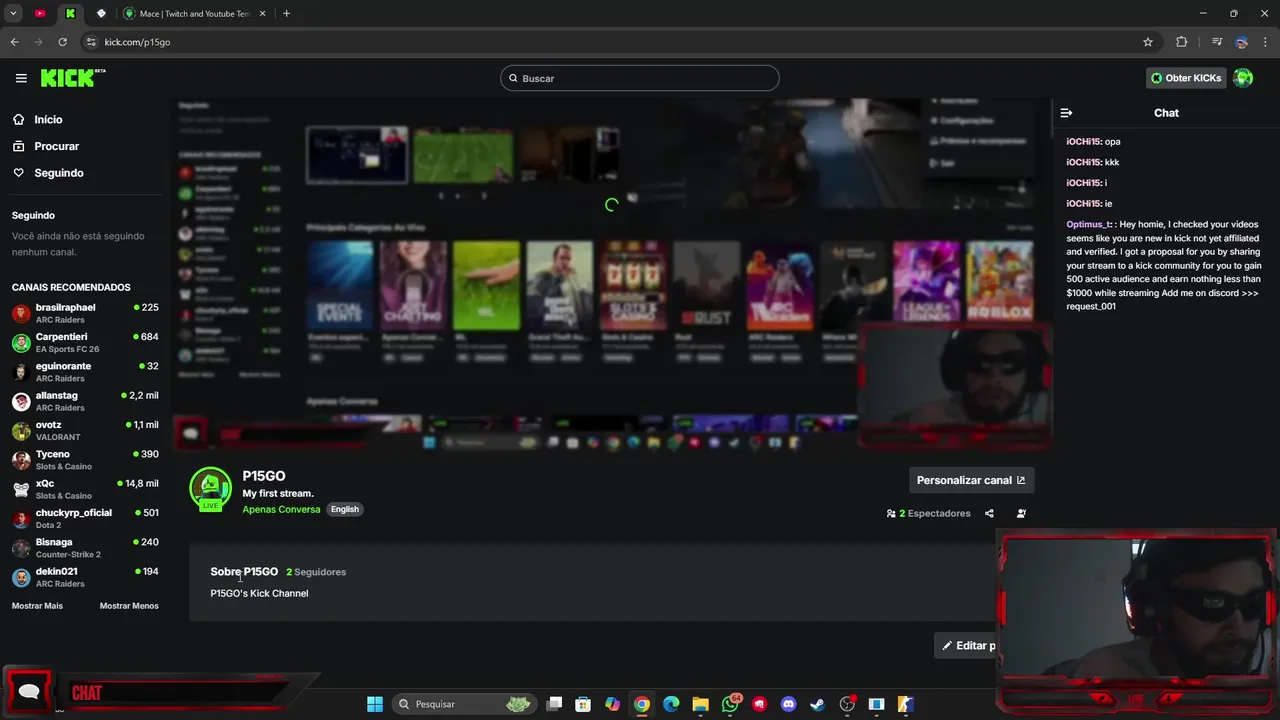Open the media control icon in Chrome toolbar
1280x720 pixels.
[1217, 42]
